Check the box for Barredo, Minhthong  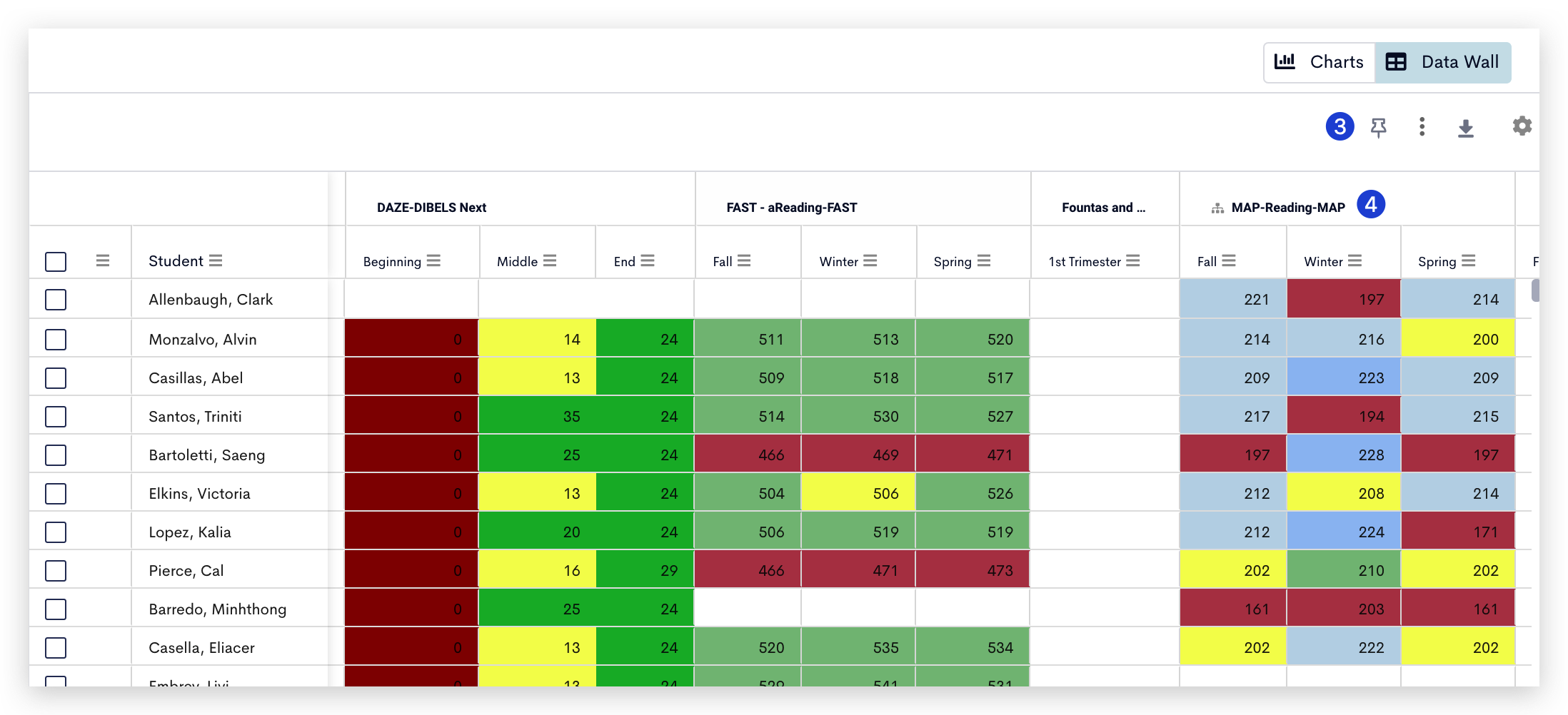tap(56, 609)
